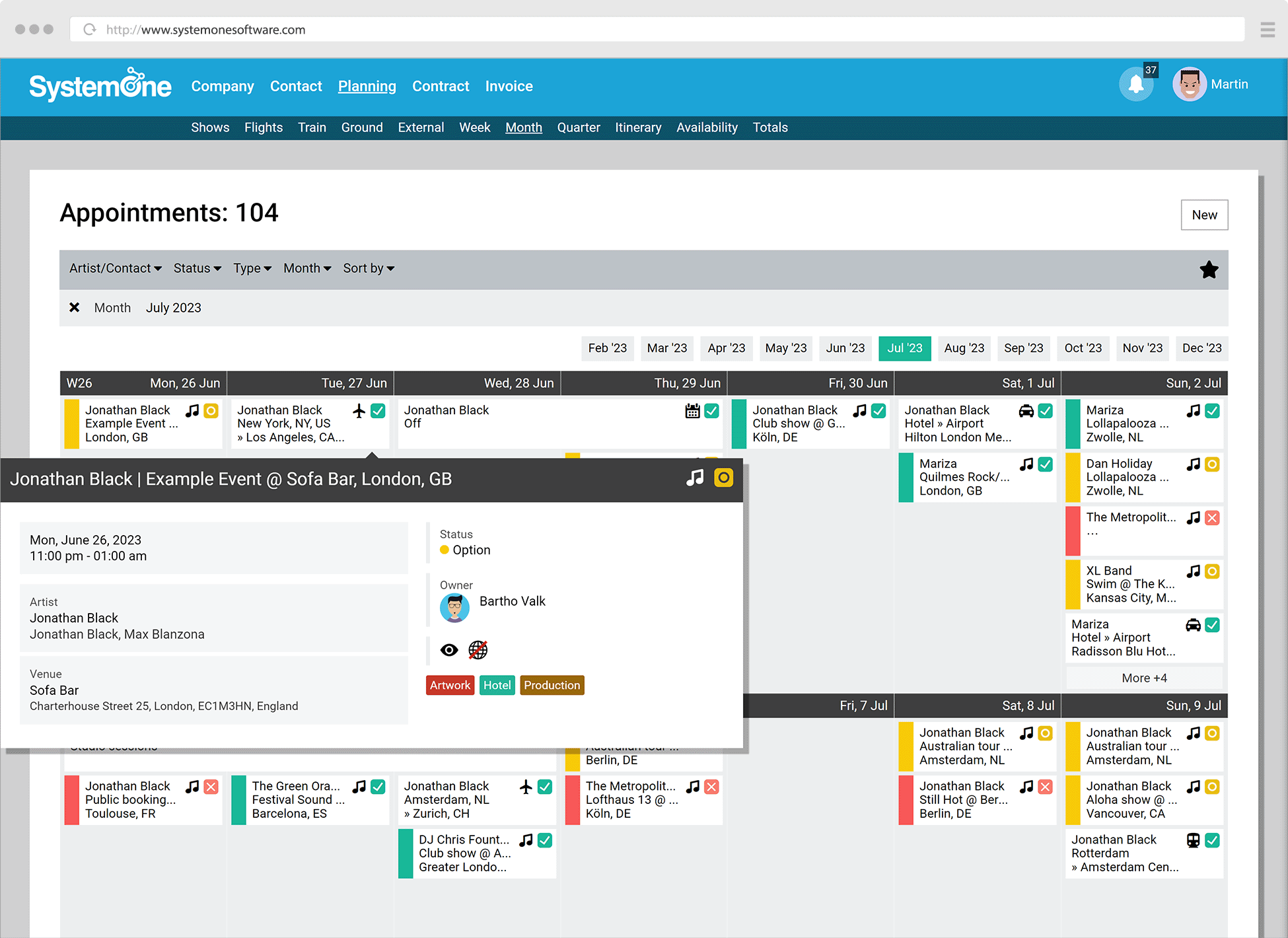Click the red Artwork tag
Image resolution: width=1288 pixels, height=938 pixels.
coord(450,685)
